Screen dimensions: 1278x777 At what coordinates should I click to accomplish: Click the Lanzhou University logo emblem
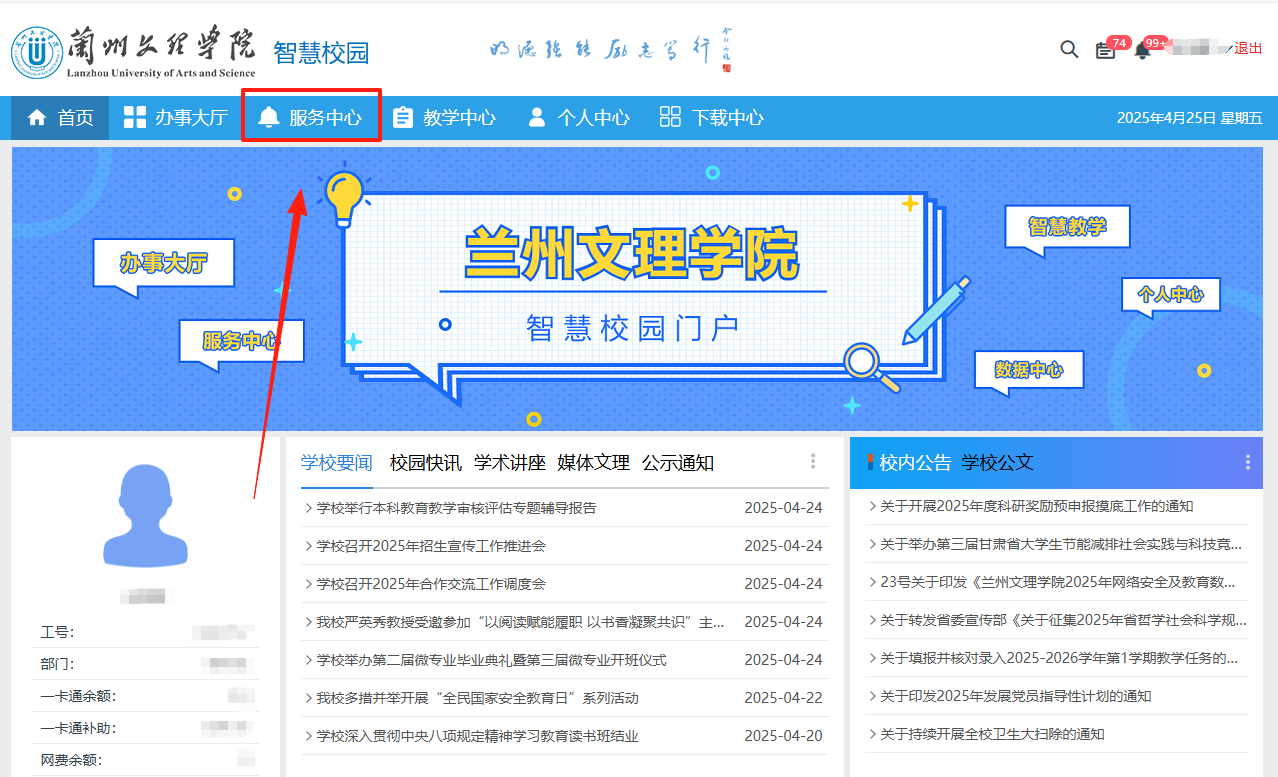(37, 52)
